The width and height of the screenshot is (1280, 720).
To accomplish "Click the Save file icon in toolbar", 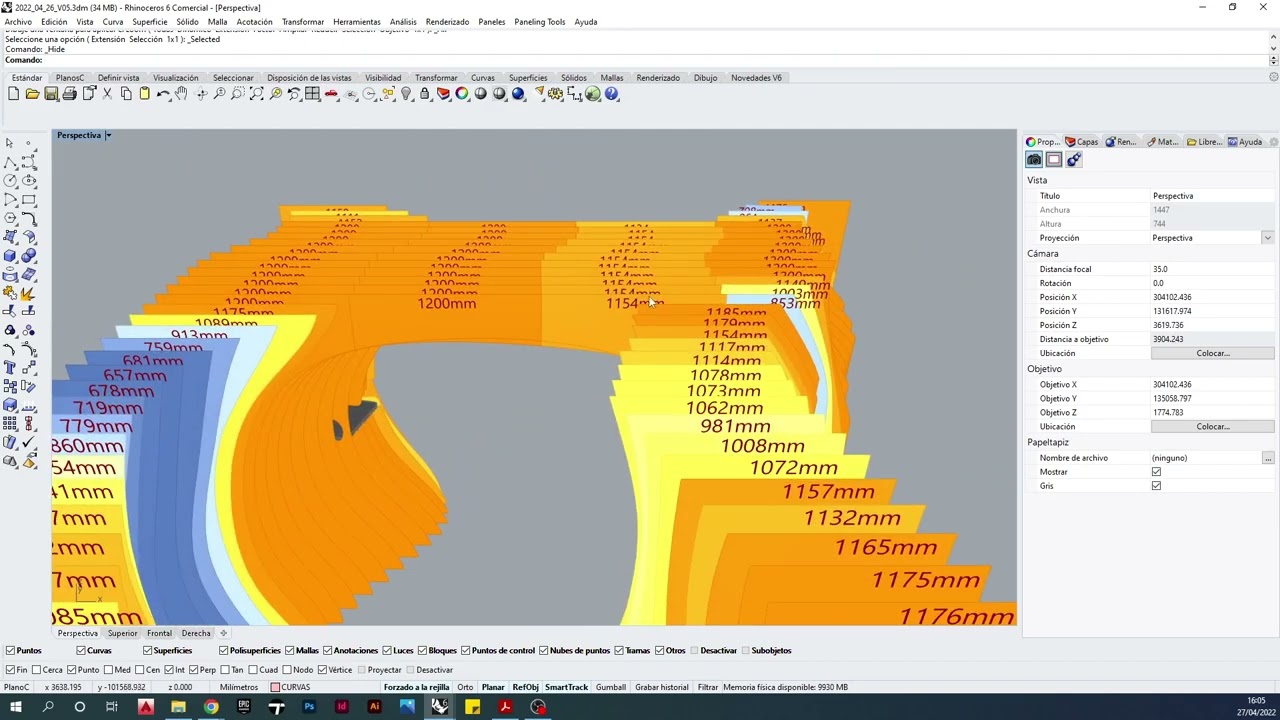I will tap(51, 94).
